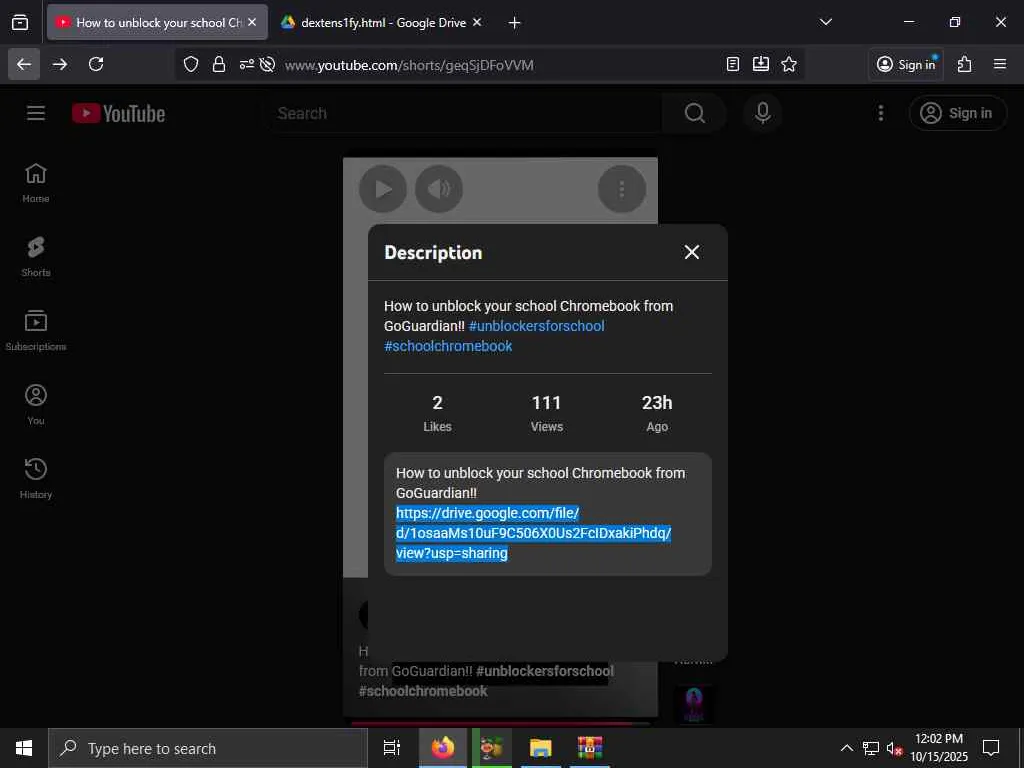Open Firefox View icon in tab bar
Viewport: 1024px width, 768px height.
click(x=20, y=22)
